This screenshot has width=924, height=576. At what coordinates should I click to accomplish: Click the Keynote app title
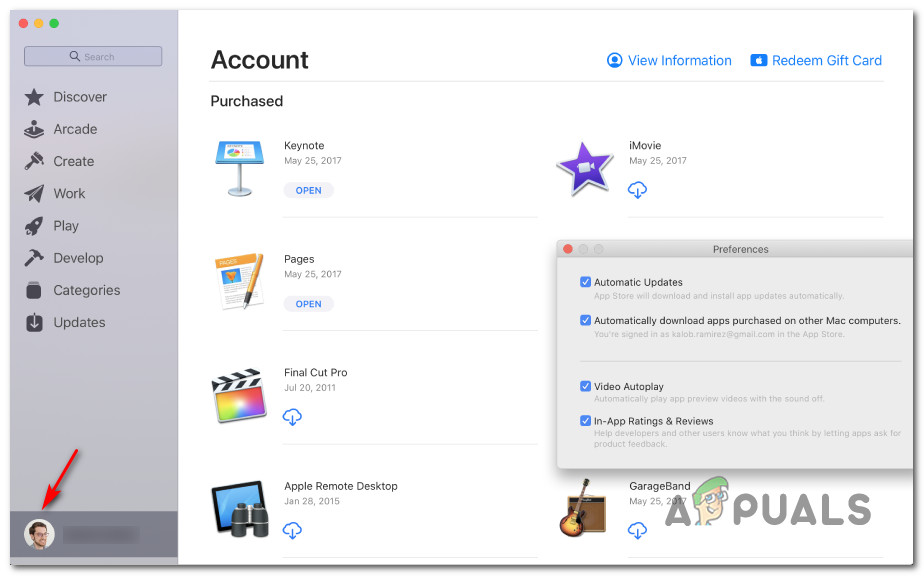click(x=304, y=145)
